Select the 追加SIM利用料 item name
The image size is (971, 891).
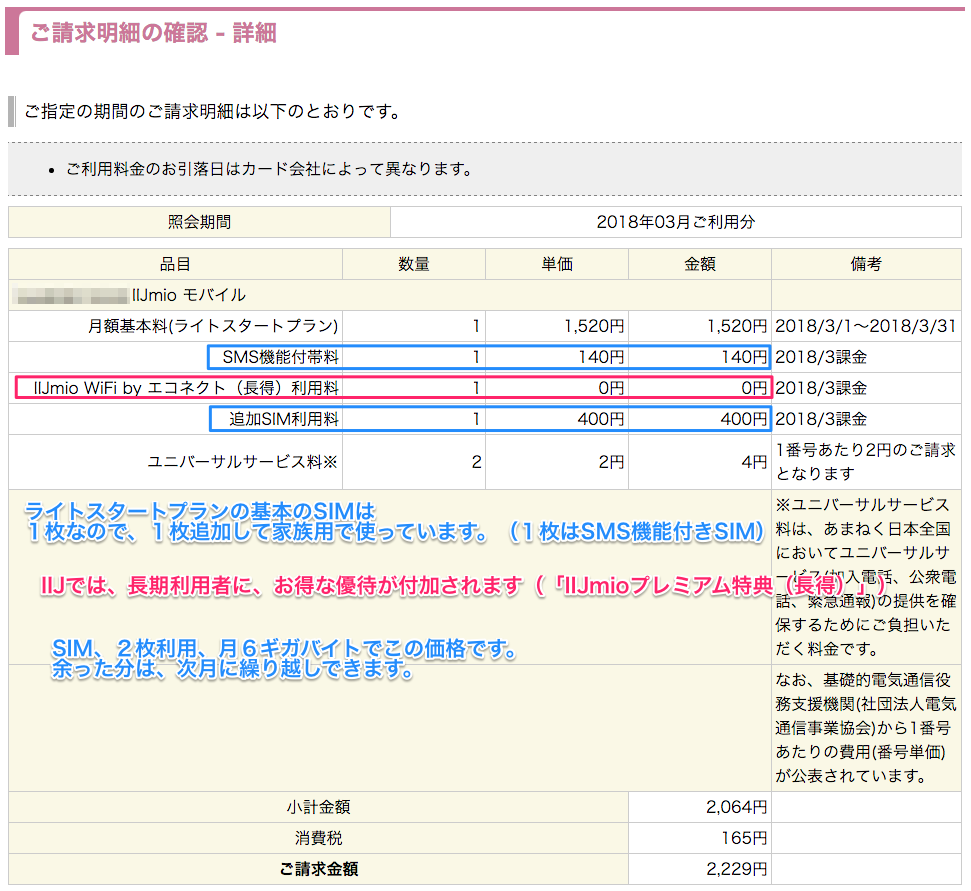point(284,419)
